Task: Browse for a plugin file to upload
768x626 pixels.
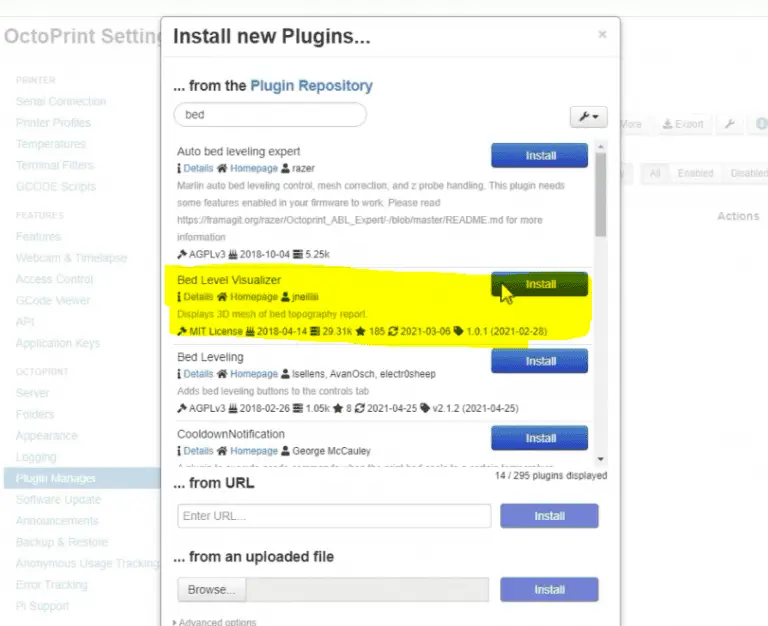Action: click(211, 590)
